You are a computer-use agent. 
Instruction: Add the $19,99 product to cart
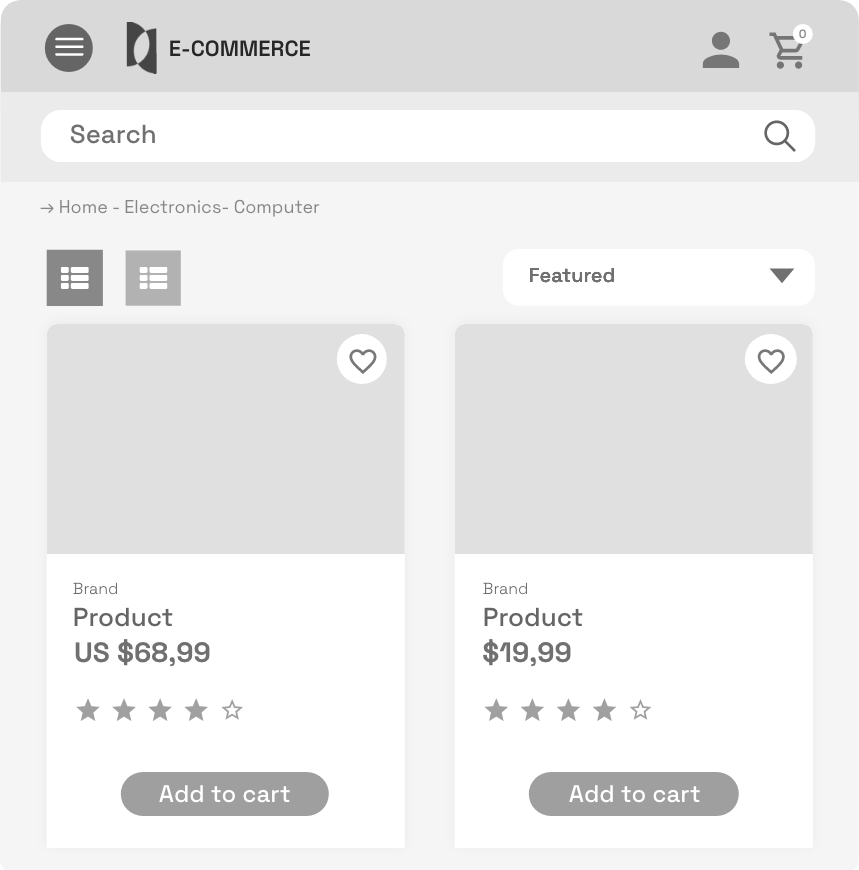click(634, 794)
